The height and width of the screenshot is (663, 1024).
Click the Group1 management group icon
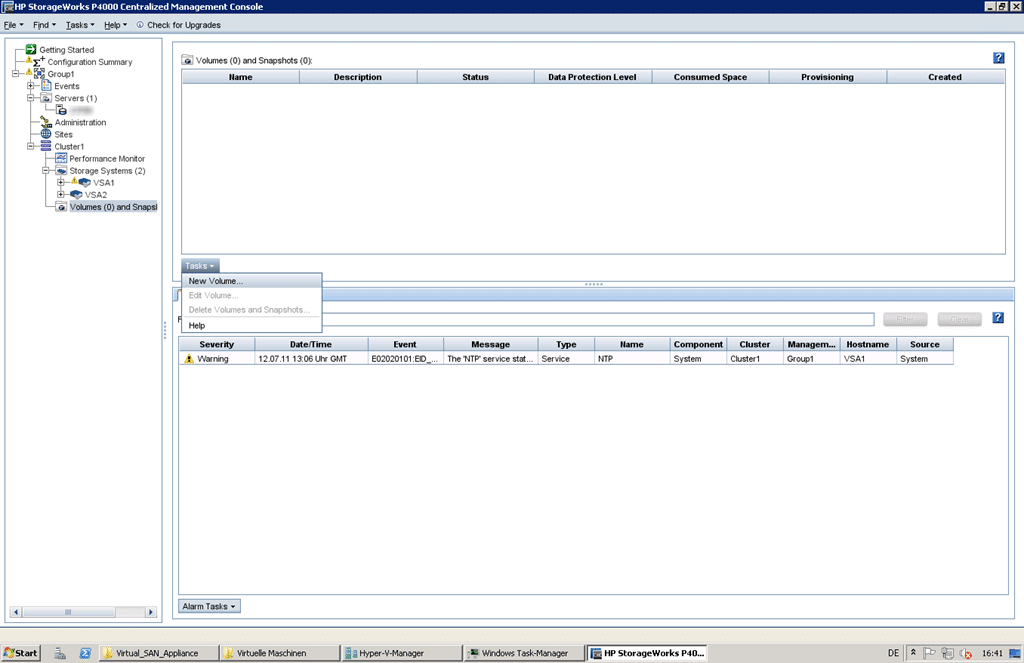point(39,74)
